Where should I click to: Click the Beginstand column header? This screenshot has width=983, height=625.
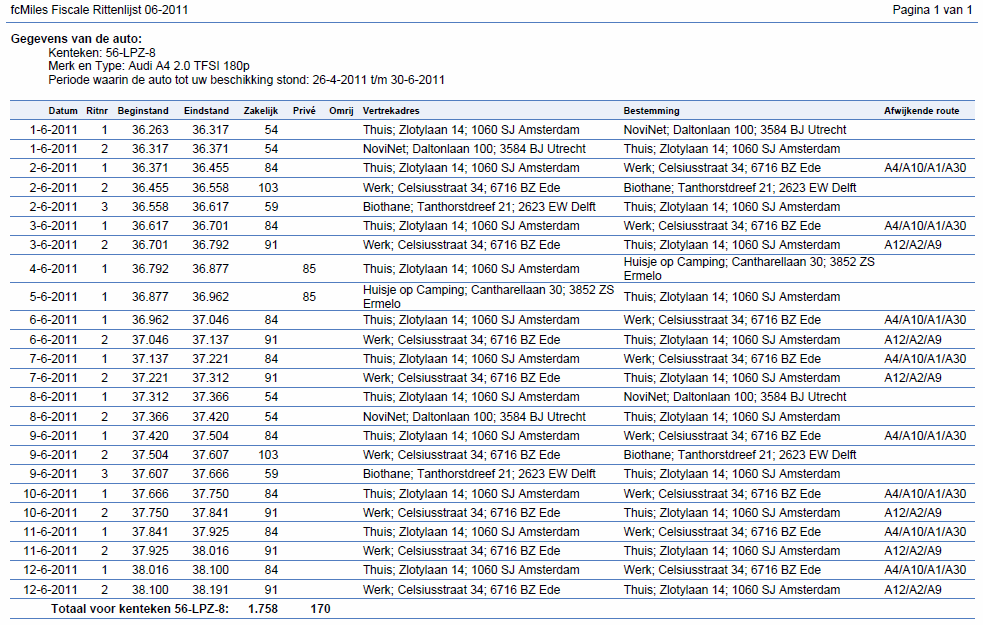click(142, 111)
